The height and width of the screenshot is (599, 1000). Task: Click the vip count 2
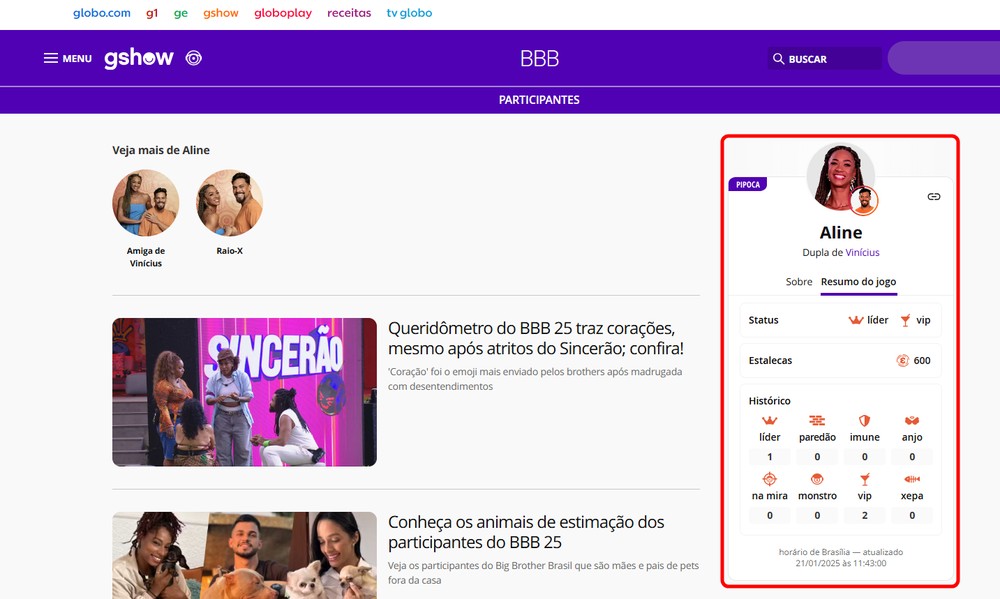(865, 515)
